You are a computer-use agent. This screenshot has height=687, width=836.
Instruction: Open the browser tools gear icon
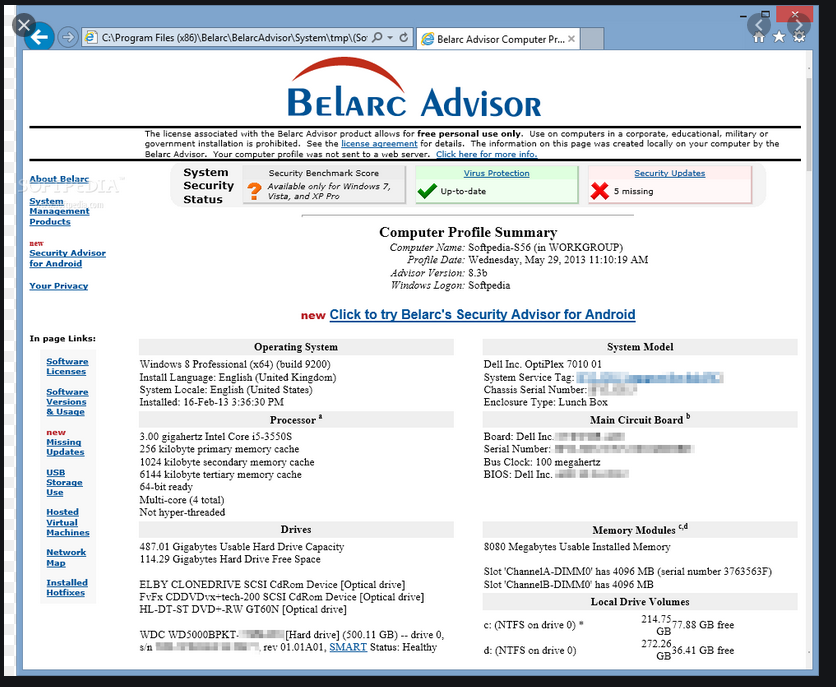pyautogui.click(x=799, y=37)
